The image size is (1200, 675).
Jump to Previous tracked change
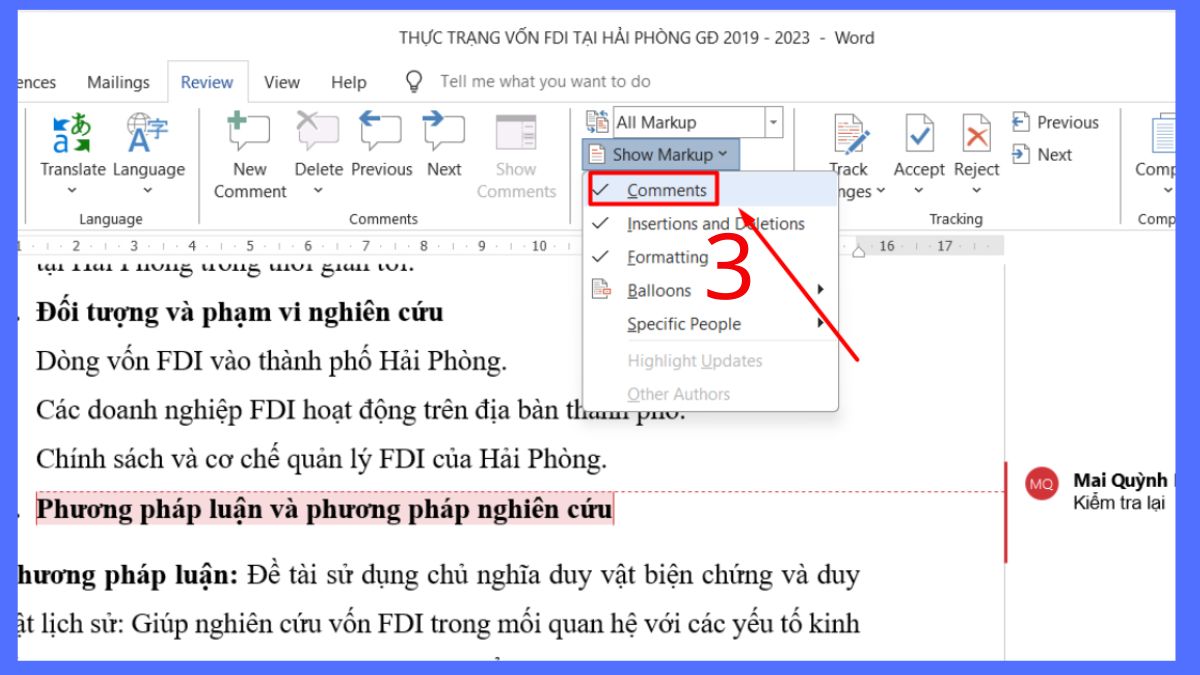click(x=1056, y=122)
